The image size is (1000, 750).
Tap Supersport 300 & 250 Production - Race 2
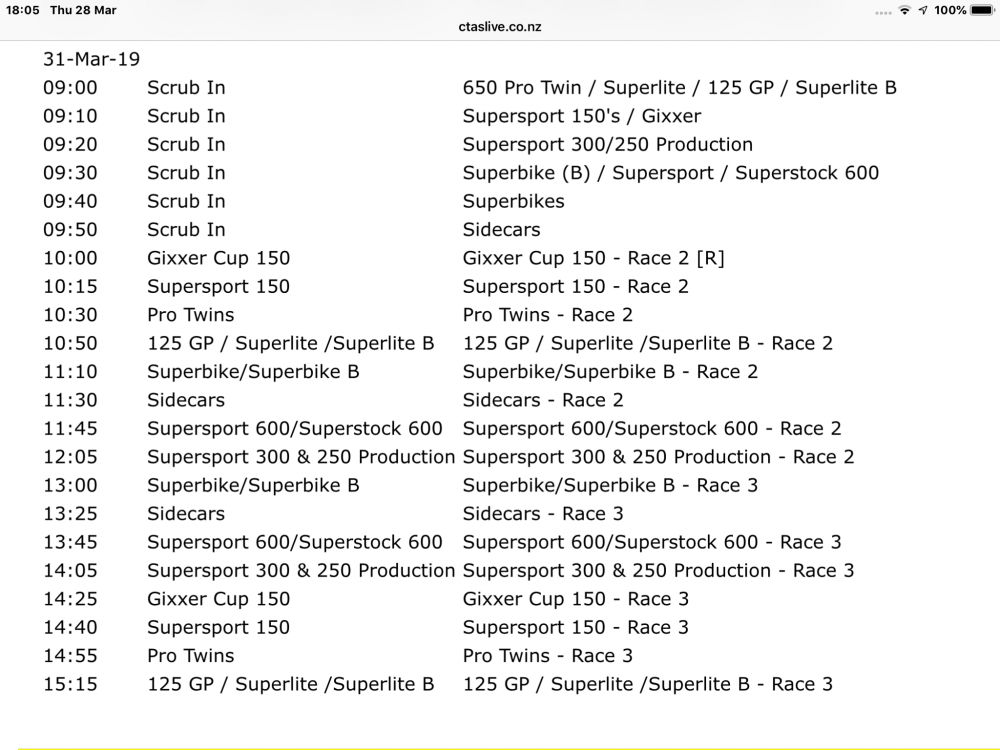pos(658,457)
